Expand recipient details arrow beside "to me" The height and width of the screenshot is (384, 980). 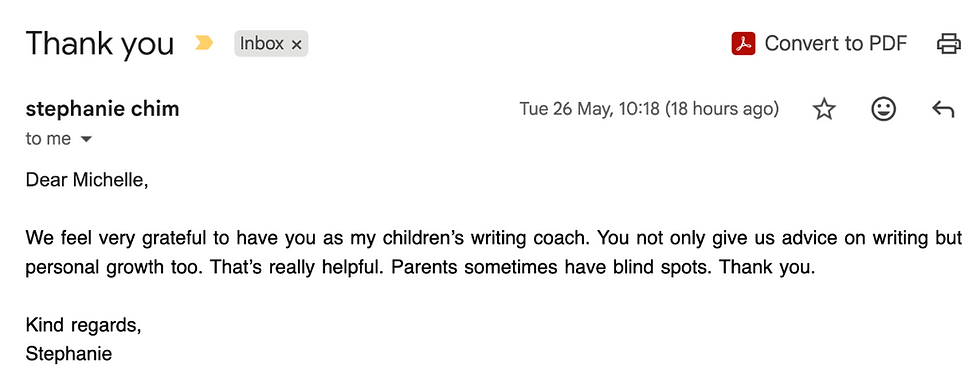click(x=86, y=139)
